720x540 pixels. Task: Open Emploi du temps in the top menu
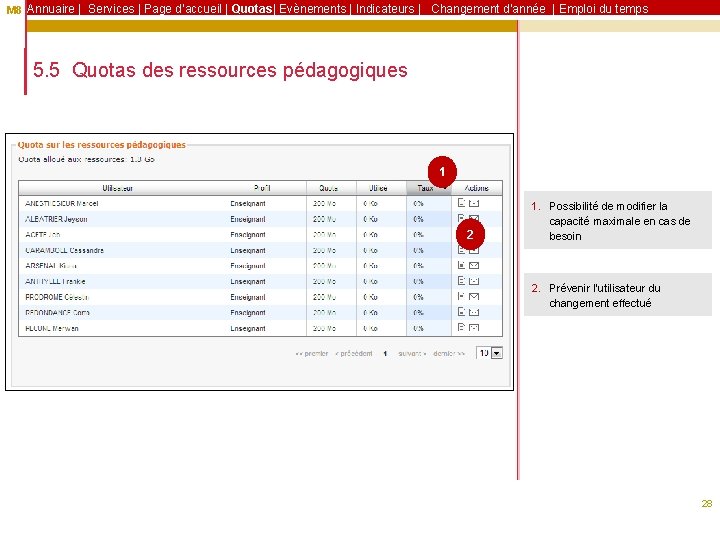603,9
